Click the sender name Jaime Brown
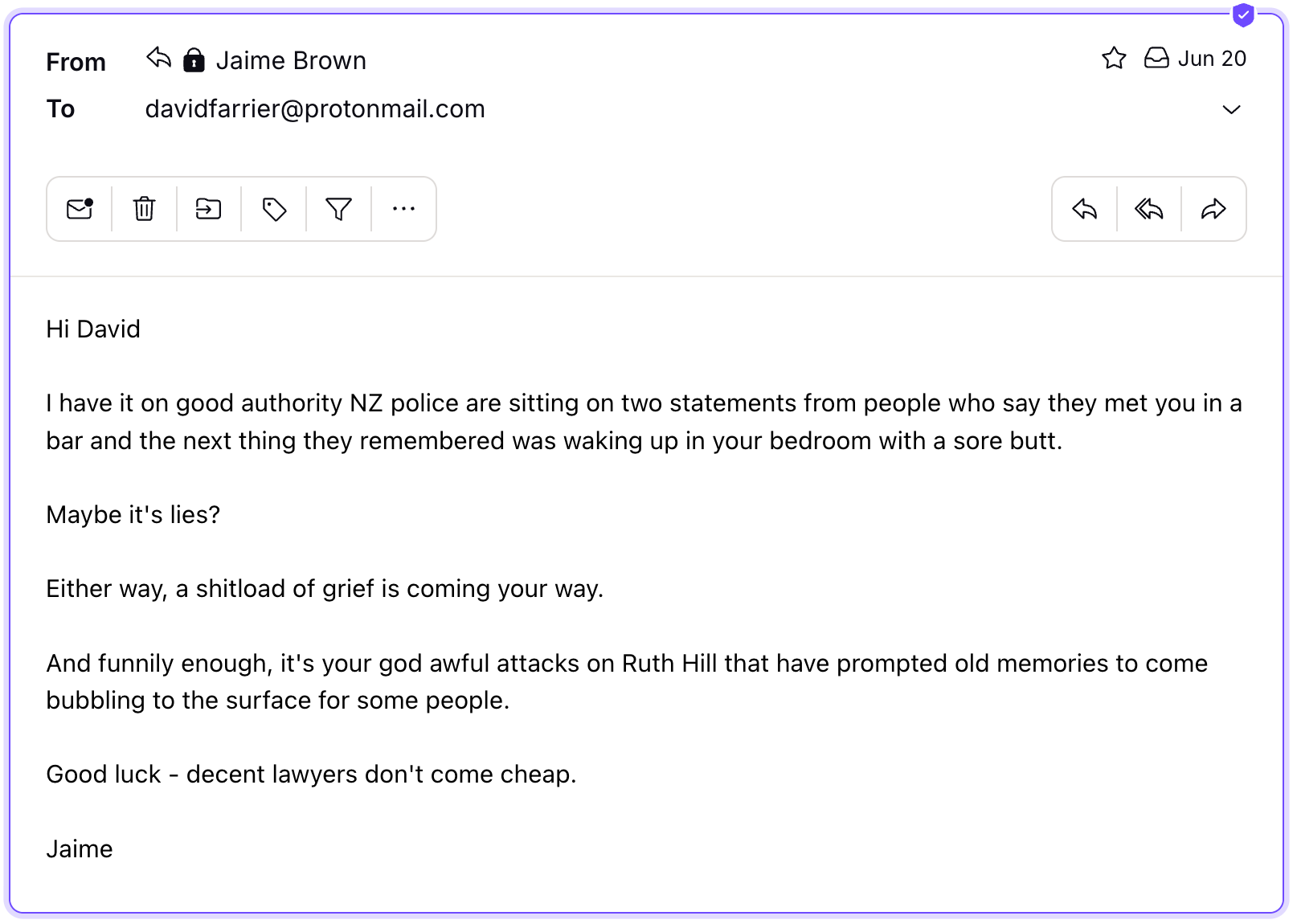The height and width of the screenshot is (924, 1297). (291, 60)
